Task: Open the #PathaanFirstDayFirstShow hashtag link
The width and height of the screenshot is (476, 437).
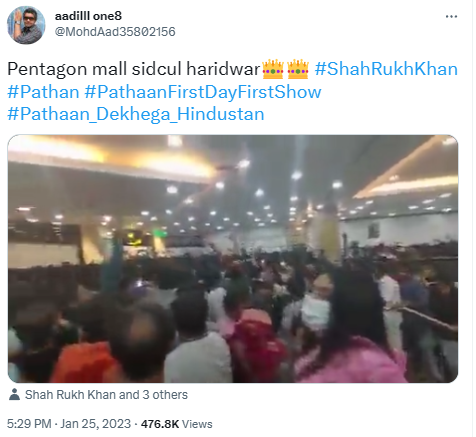Action: click(203, 92)
